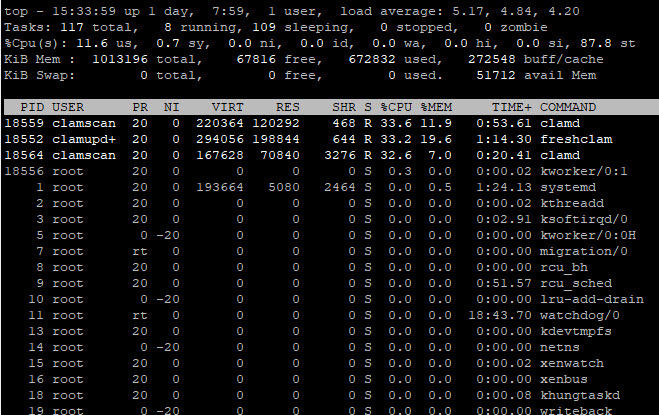Click the 19.6 %MEM value
Viewport: 659px width, 415px height.
(x=436, y=139)
